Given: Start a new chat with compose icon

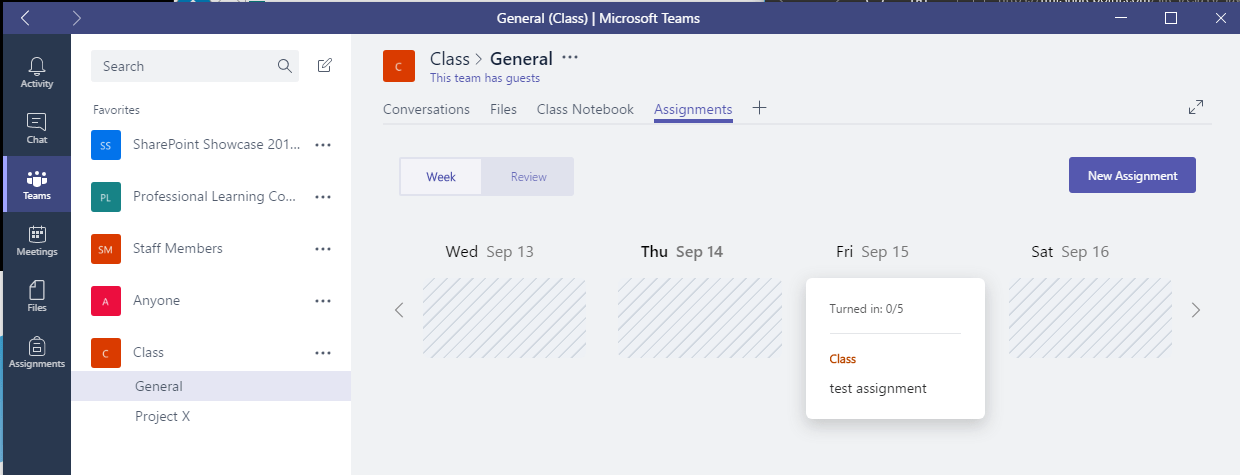Looking at the screenshot, I should click(x=324, y=66).
